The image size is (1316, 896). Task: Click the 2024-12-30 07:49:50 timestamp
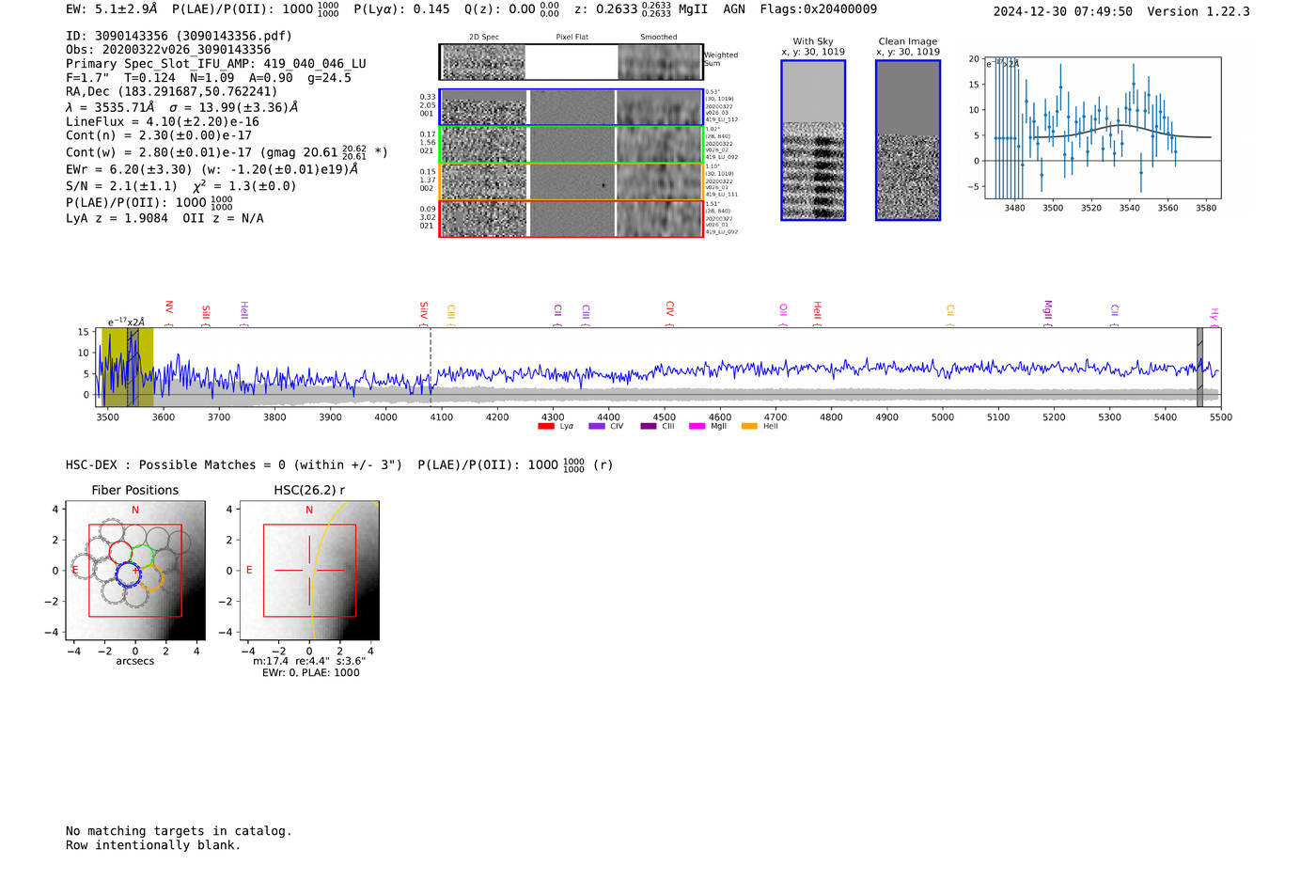[x=1063, y=11]
